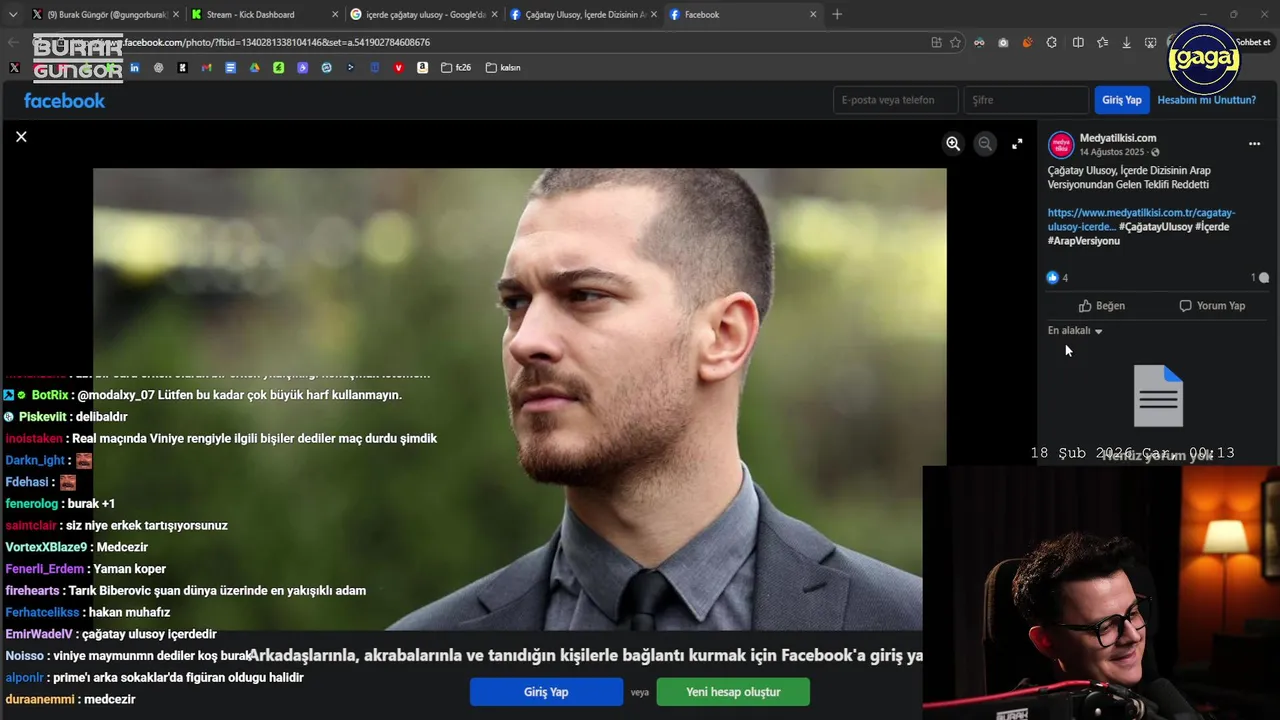Bookmark this page with the star
This screenshot has width=1280, height=720.
[x=955, y=43]
